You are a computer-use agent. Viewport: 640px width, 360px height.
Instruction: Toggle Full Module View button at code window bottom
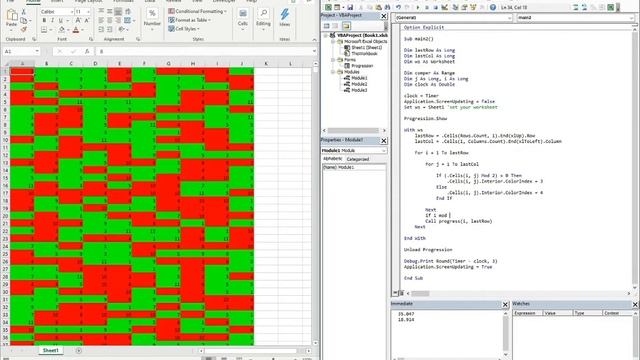pos(401,293)
